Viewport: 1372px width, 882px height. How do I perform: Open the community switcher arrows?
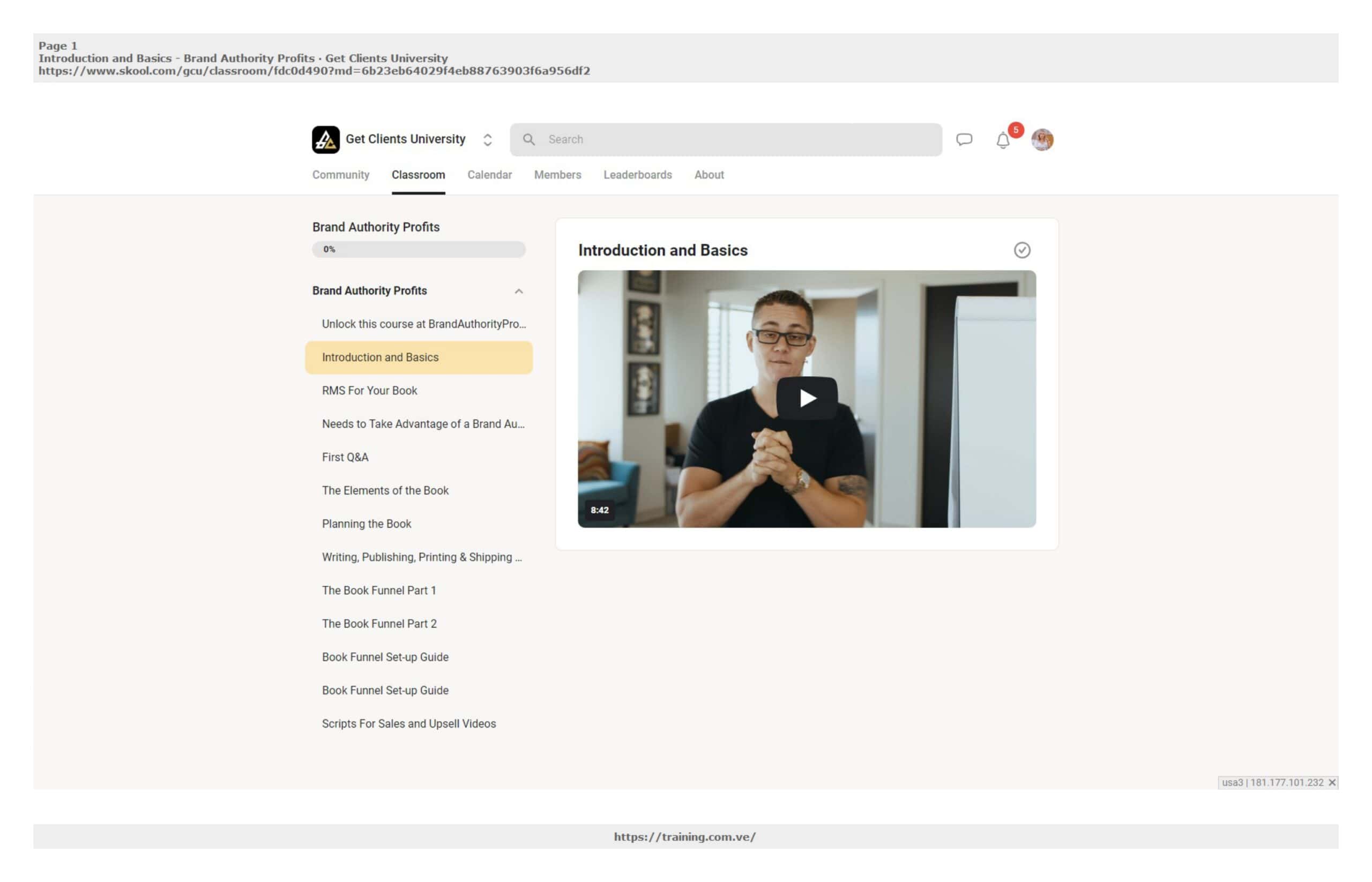[487, 140]
